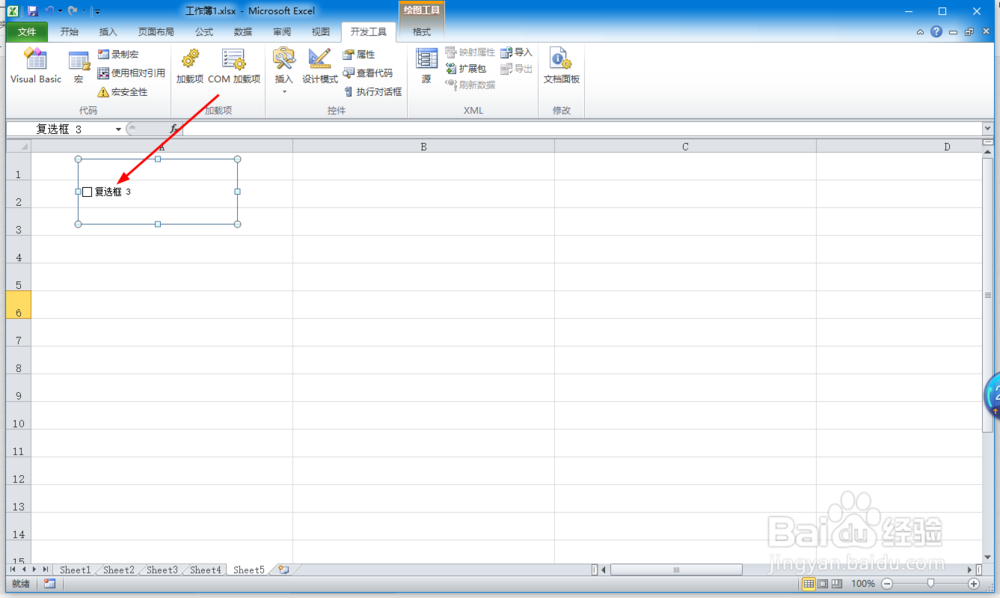Open the Document Panel (文档面板)
Screen dimensions: 1000x598
pyautogui.click(x=561, y=66)
